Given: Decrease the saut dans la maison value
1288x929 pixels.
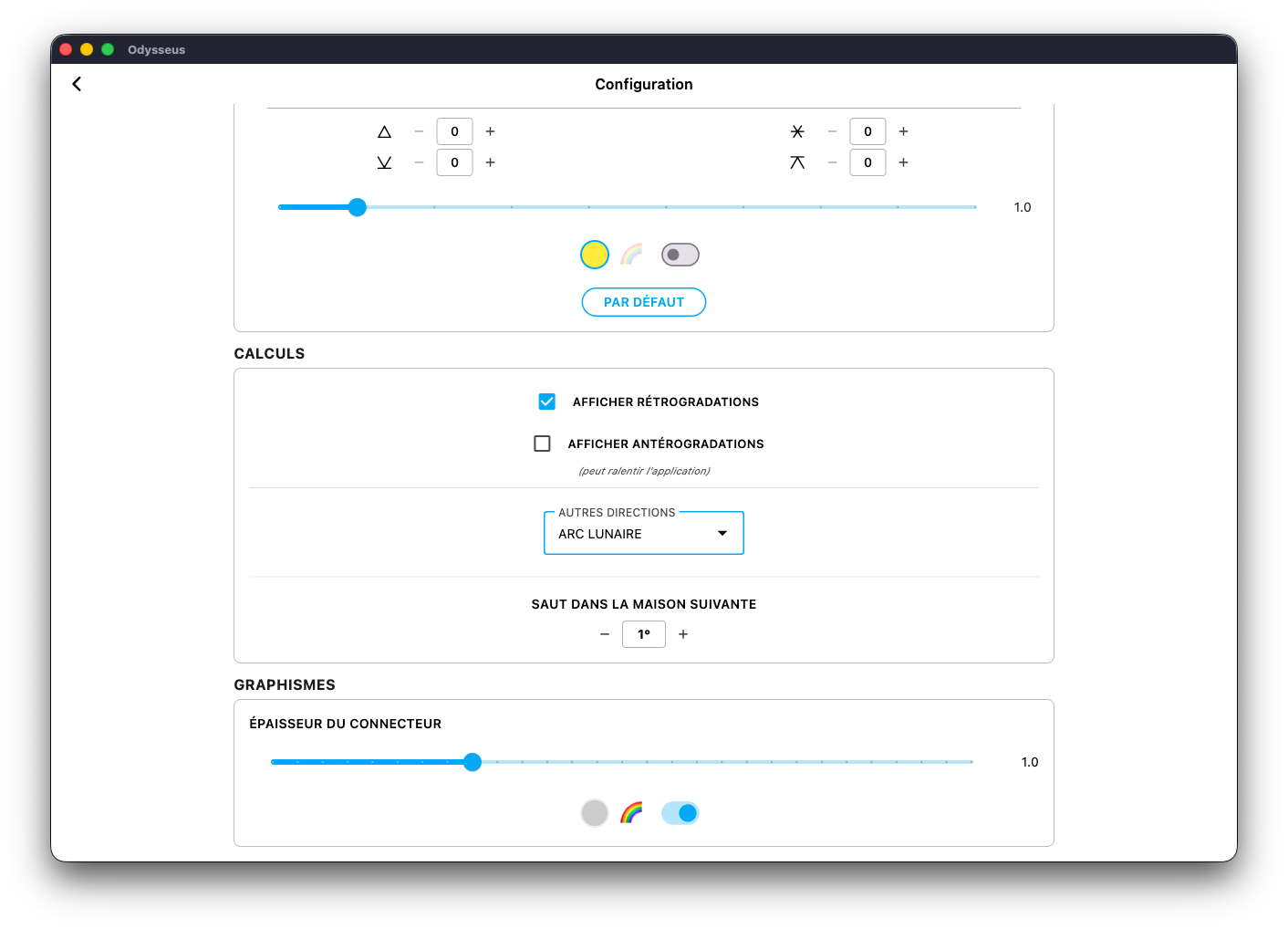Looking at the screenshot, I should pyautogui.click(x=605, y=634).
